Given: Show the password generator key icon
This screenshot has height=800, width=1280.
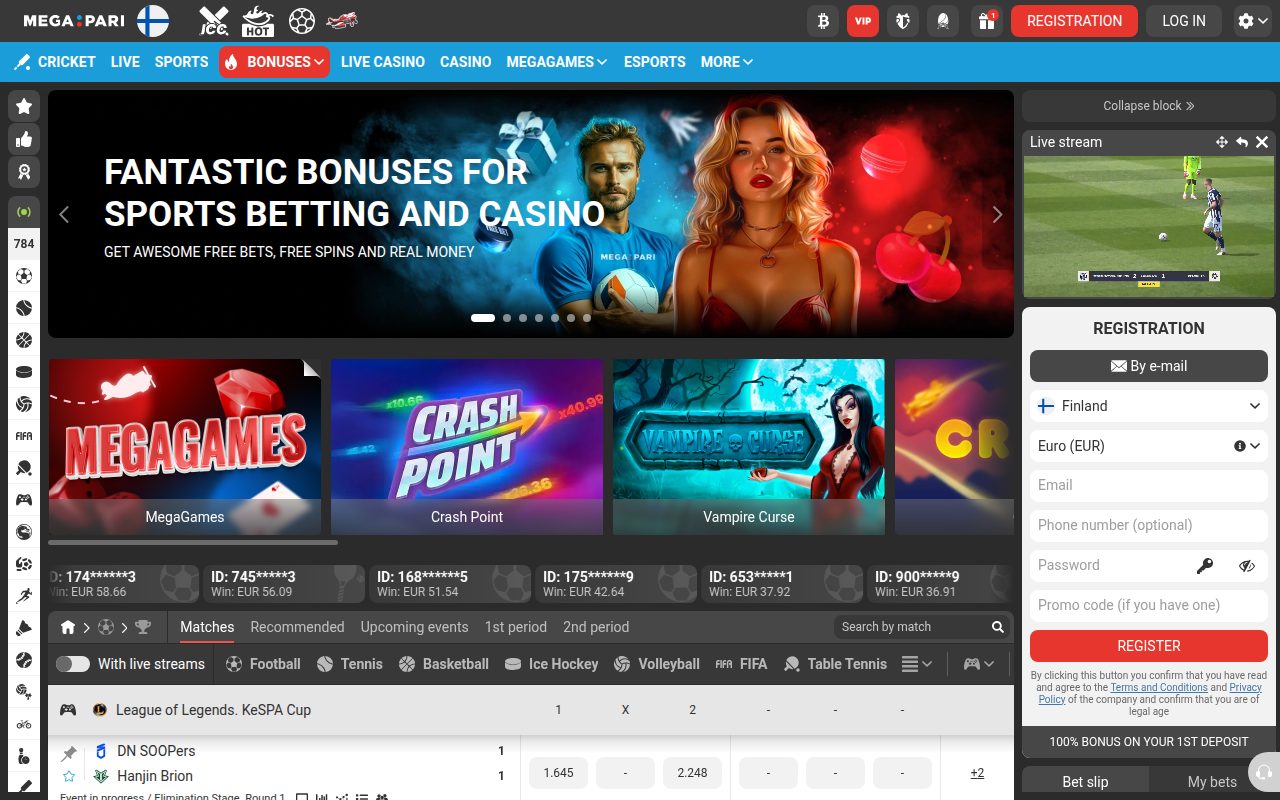Looking at the screenshot, I should tap(1205, 566).
